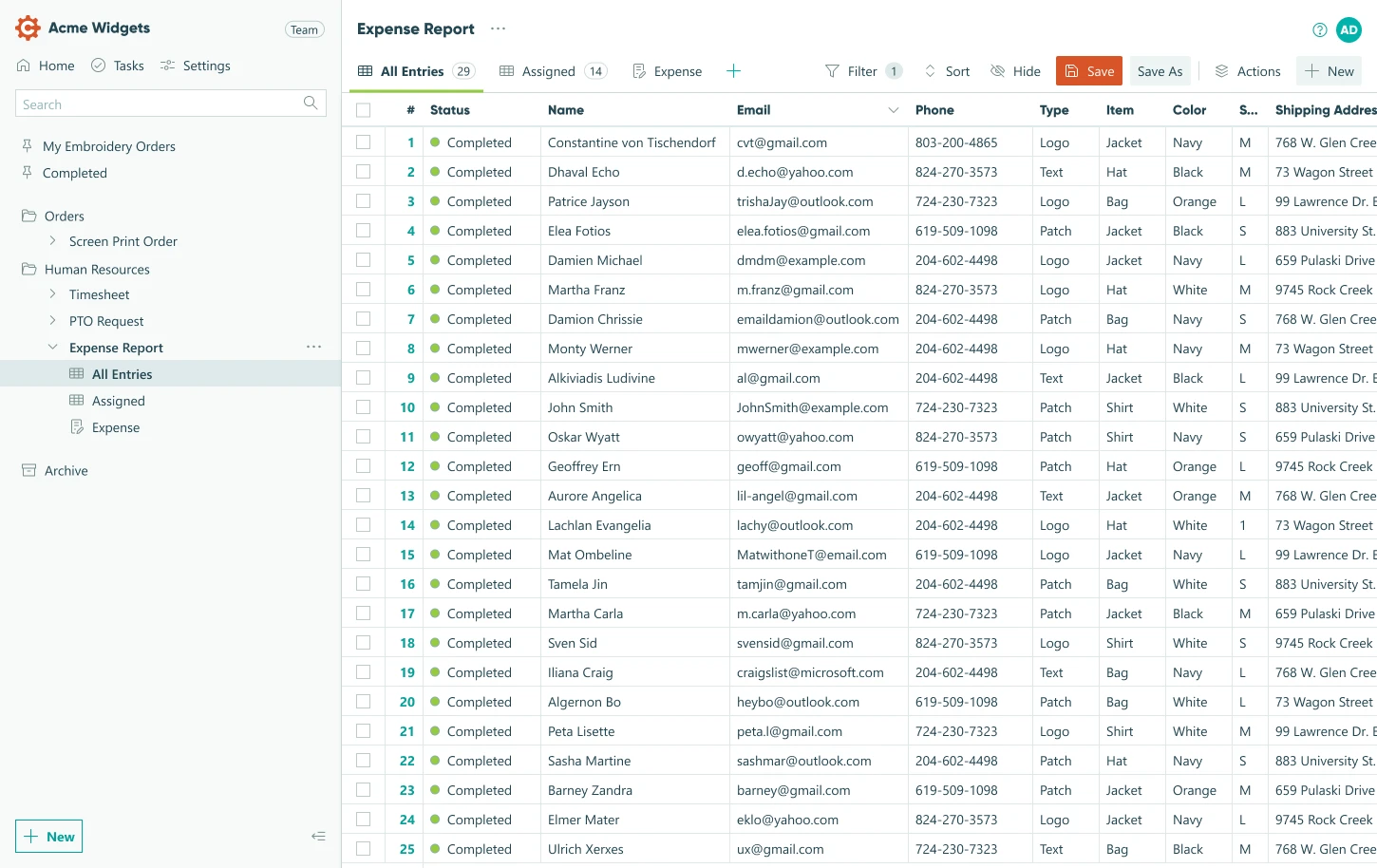Screen dimensions: 1377x868
Task: Switch to the Assigned tab
Action: coord(553,71)
